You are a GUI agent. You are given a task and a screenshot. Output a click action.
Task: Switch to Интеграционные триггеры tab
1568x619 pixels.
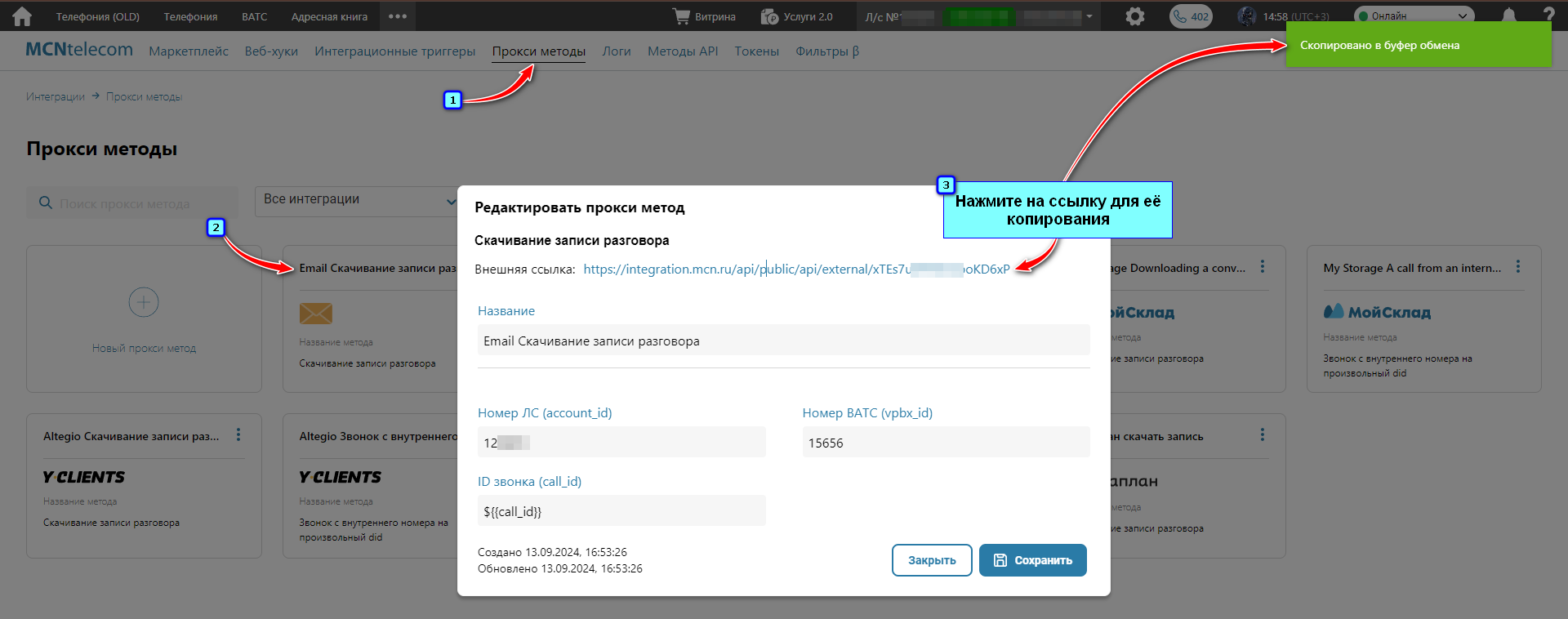(395, 51)
